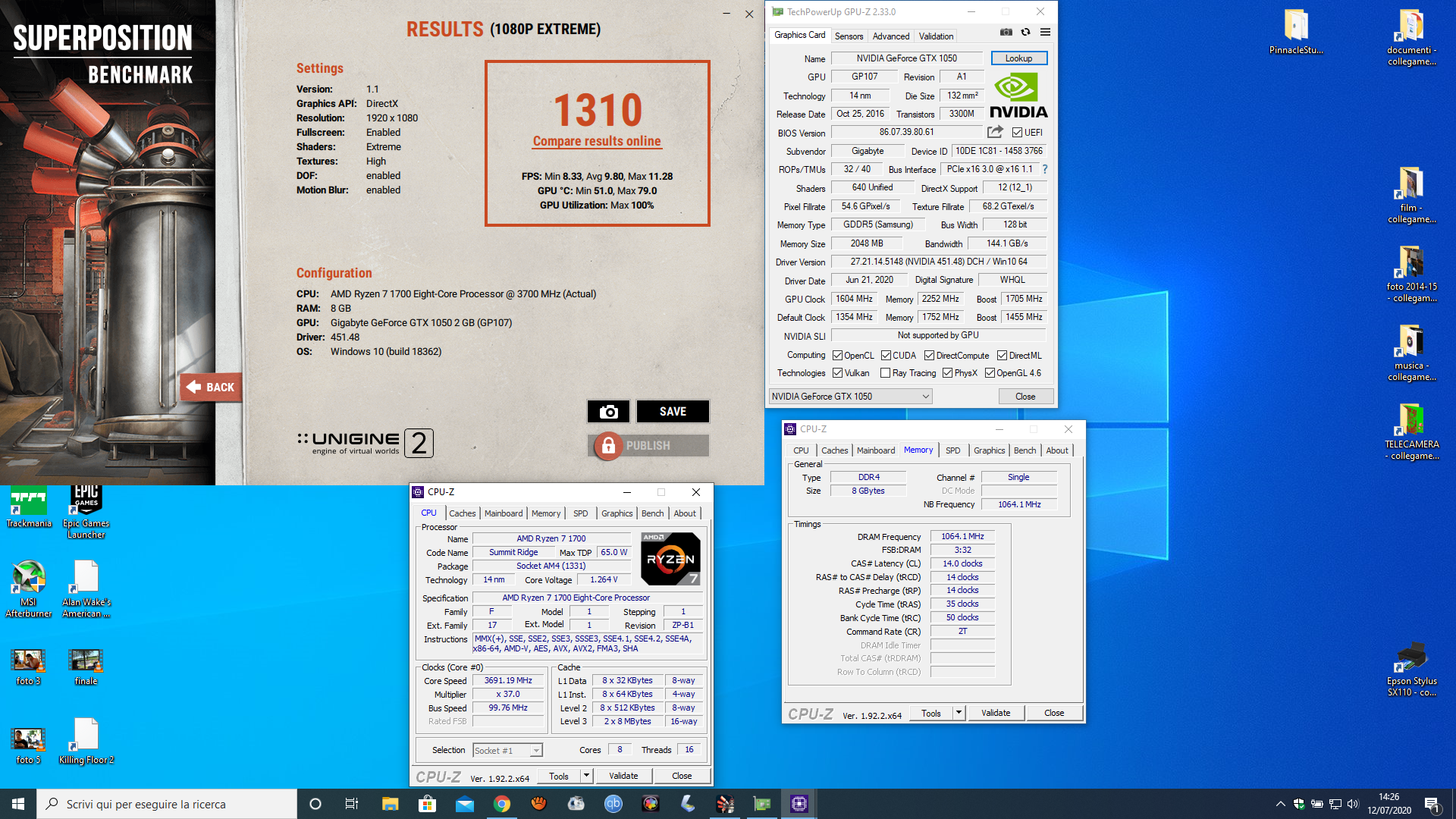Click the BACK button in Superposition

(212, 388)
